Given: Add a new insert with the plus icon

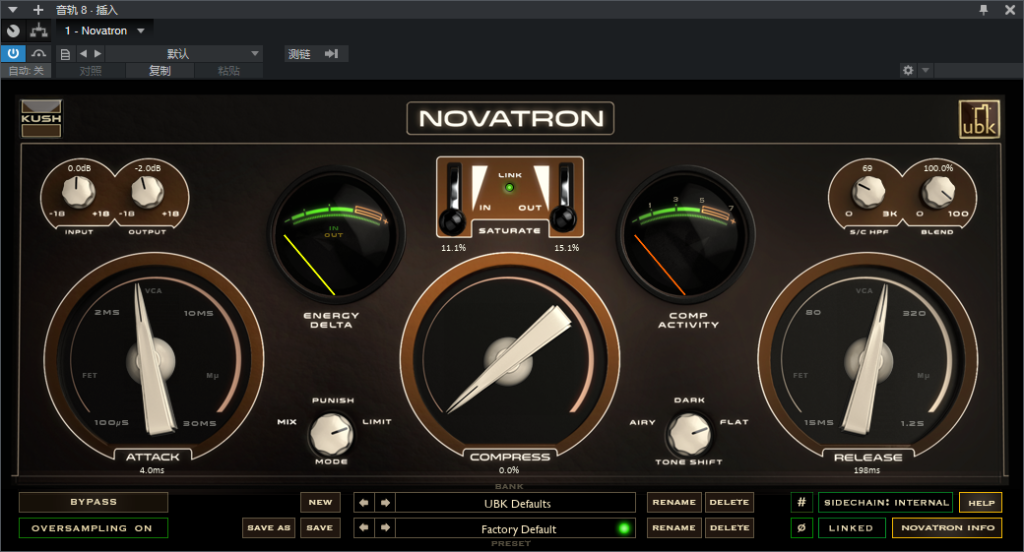Looking at the screenshot, I should (38, 10).
